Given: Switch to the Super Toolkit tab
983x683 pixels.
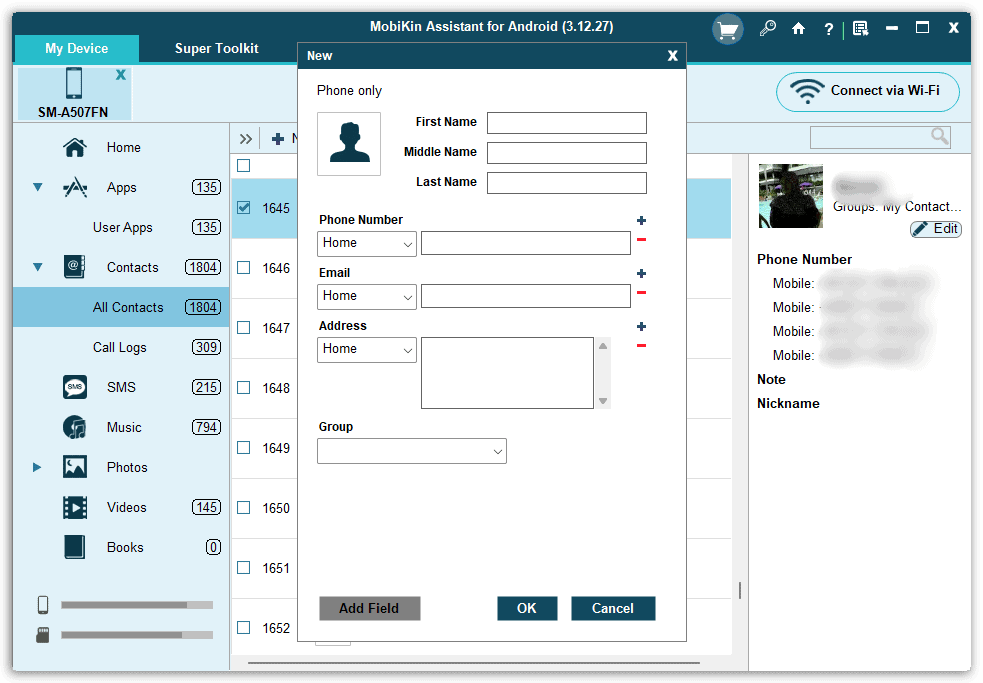Looking at the screenshot, I should coord(217,48).
